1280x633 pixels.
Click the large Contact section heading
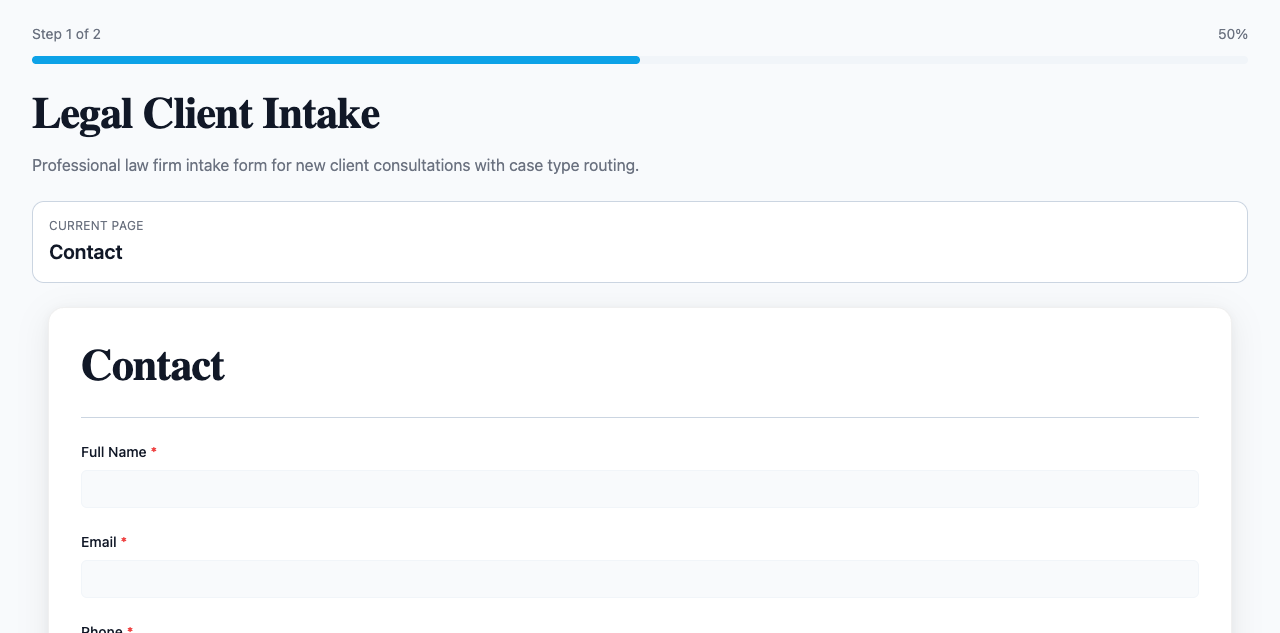[153, 365]
